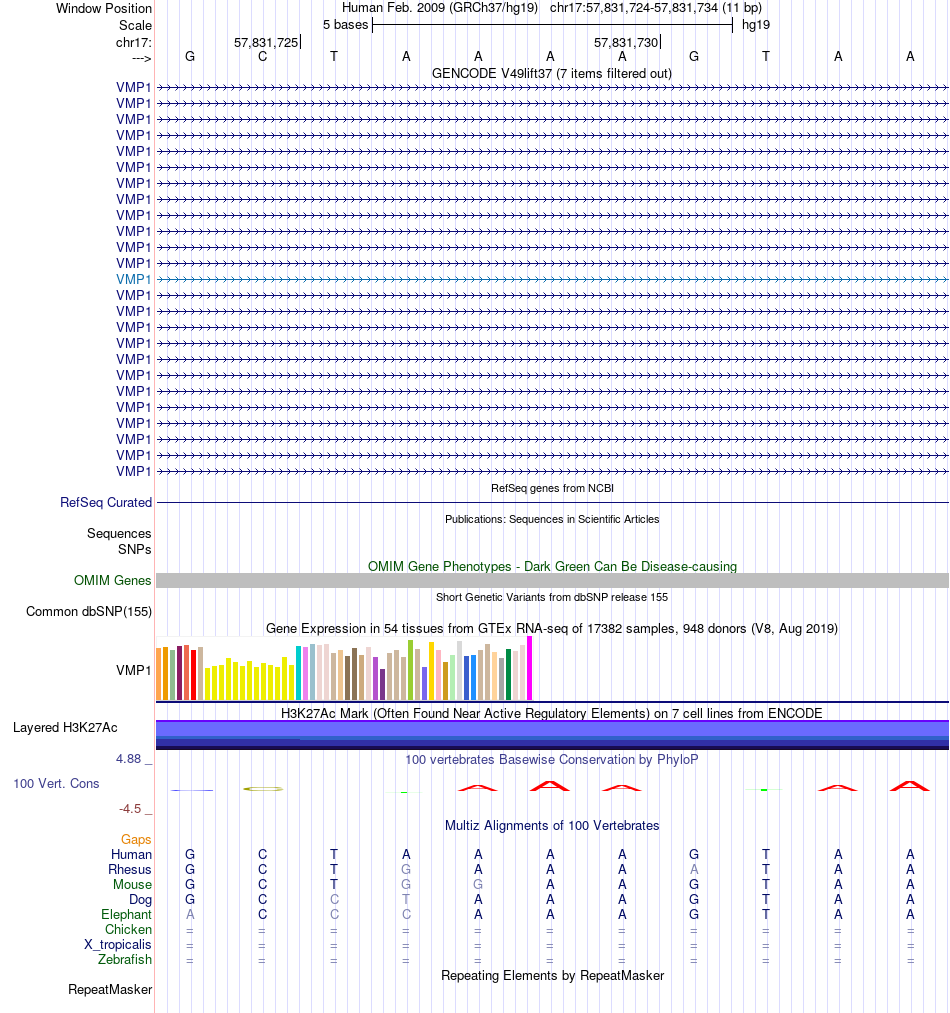The image size is (950, 1013).
Task: Click the Dog species row label
Action: pyautogui.click(x=140, y=899)
